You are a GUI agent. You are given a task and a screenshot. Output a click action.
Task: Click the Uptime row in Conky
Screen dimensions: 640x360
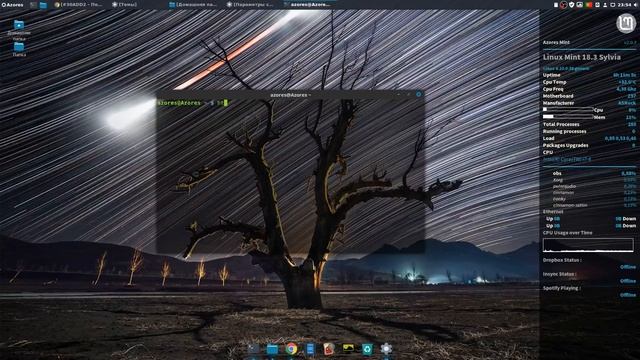coord(589,75)
